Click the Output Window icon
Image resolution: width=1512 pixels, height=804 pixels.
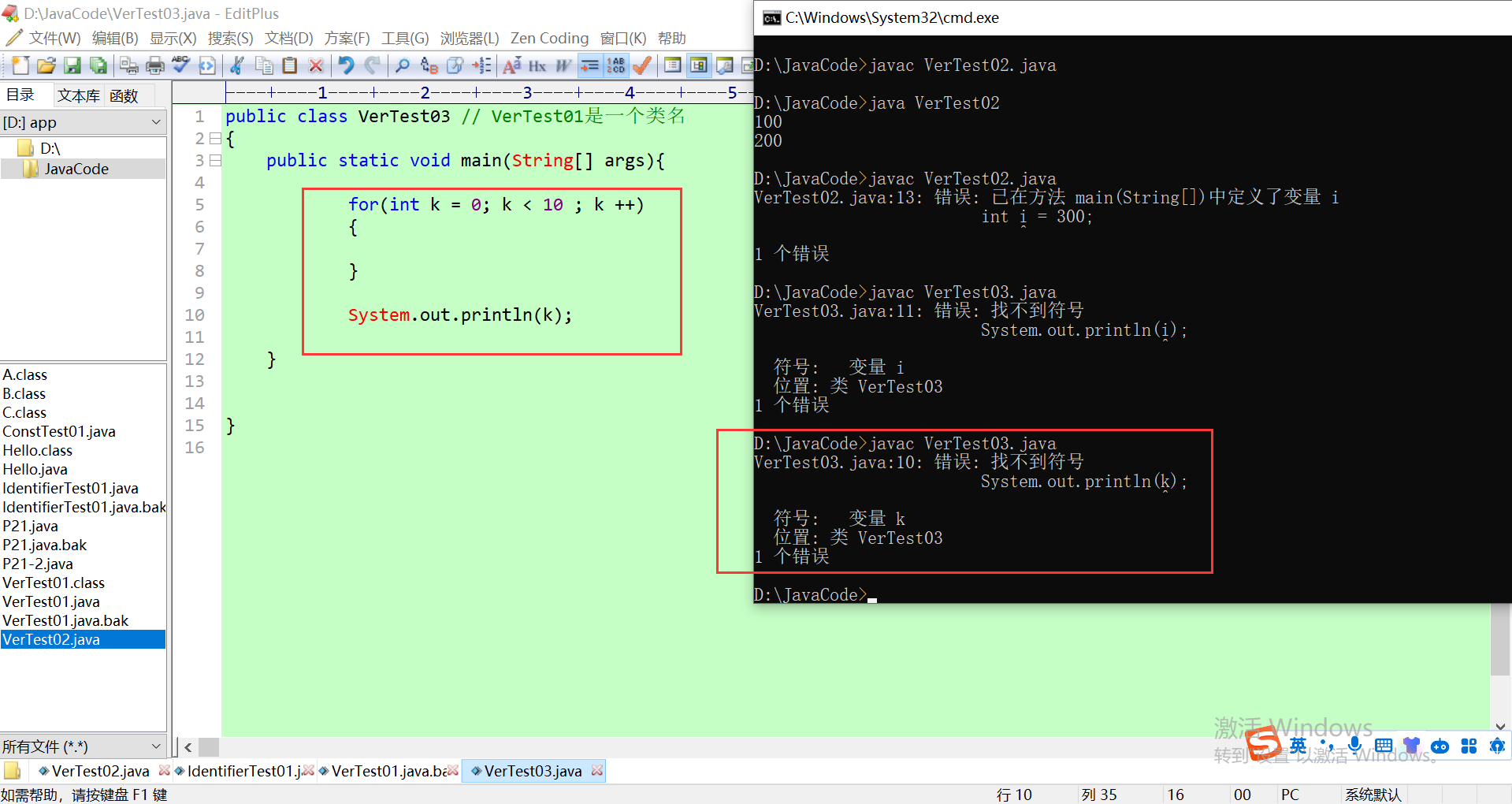point(725,65)
